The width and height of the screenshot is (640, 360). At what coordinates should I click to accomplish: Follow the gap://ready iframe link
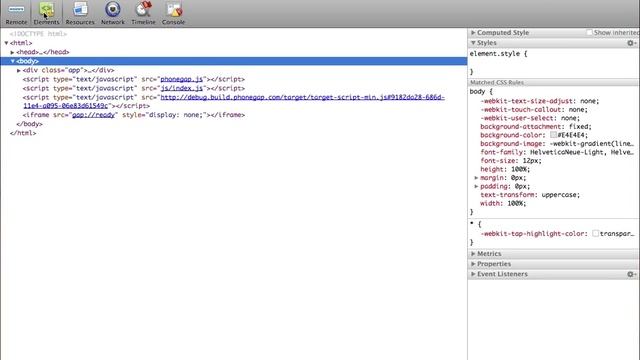(x=93, y=115)
